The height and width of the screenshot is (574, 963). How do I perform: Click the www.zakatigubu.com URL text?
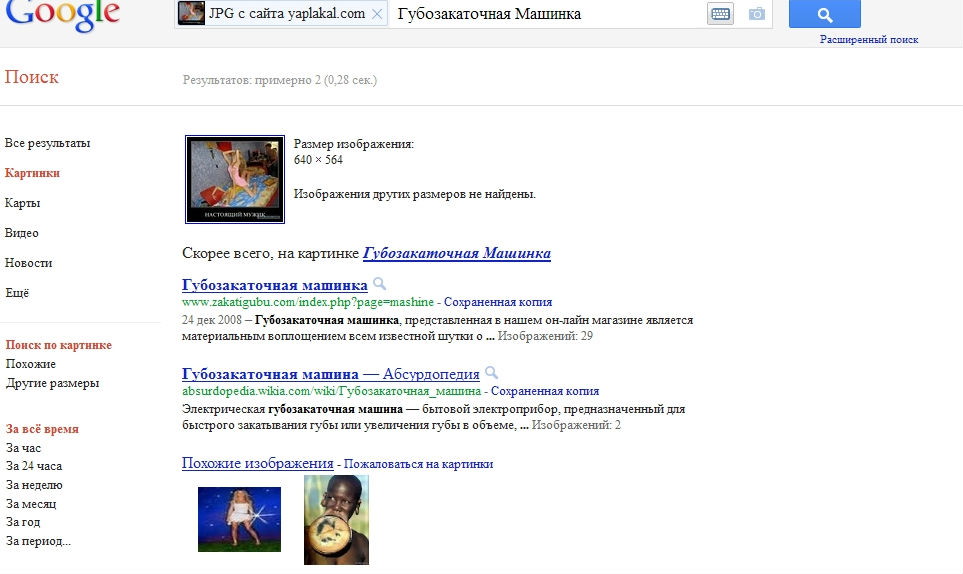(x=308, y=302)
